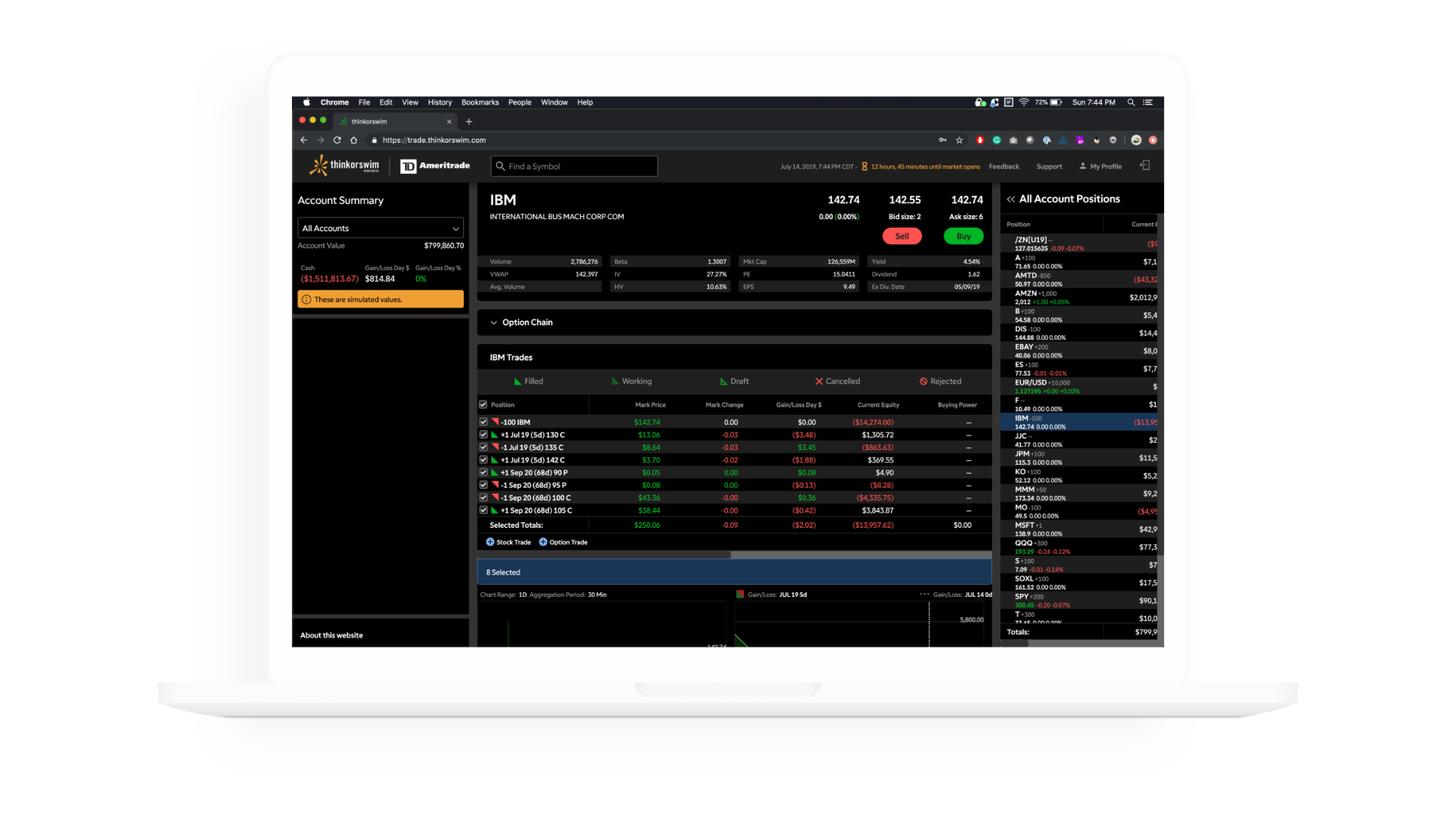Click the macOS Spotlight search icon

[1131, 102]
